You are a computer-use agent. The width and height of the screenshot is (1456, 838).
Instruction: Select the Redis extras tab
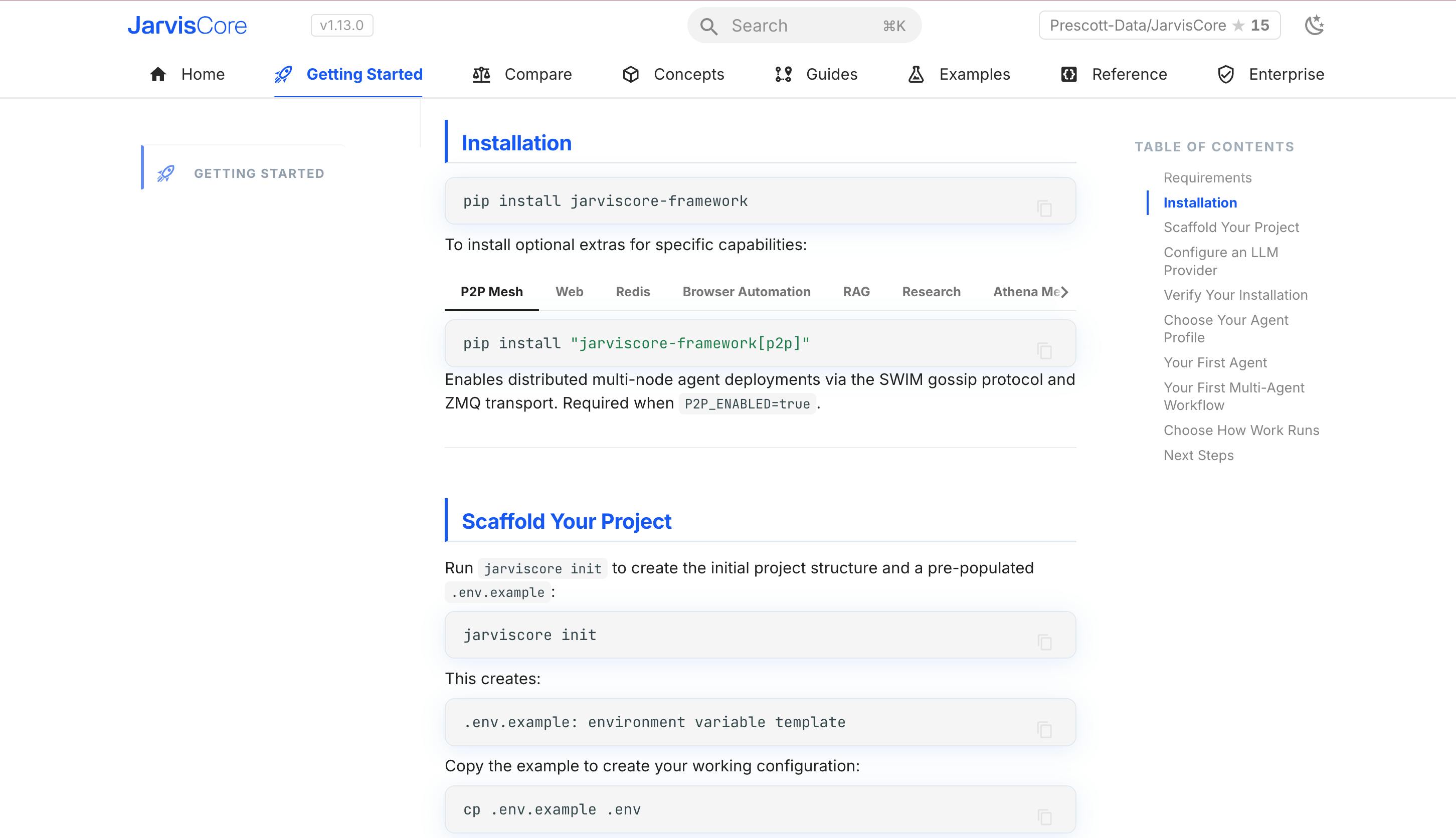coord(633,292)
